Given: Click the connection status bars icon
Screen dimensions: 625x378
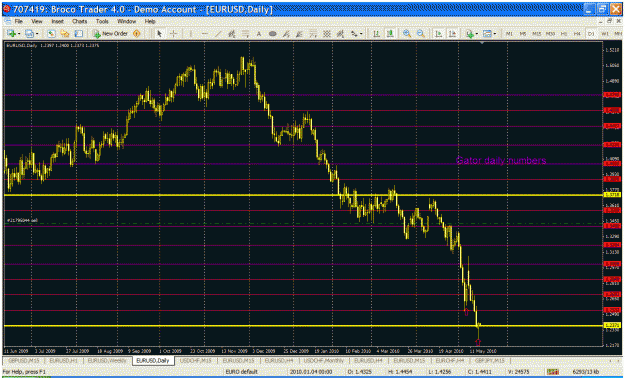Looking at the screenshot, I should pyautogui.click(x=552, y=372).
